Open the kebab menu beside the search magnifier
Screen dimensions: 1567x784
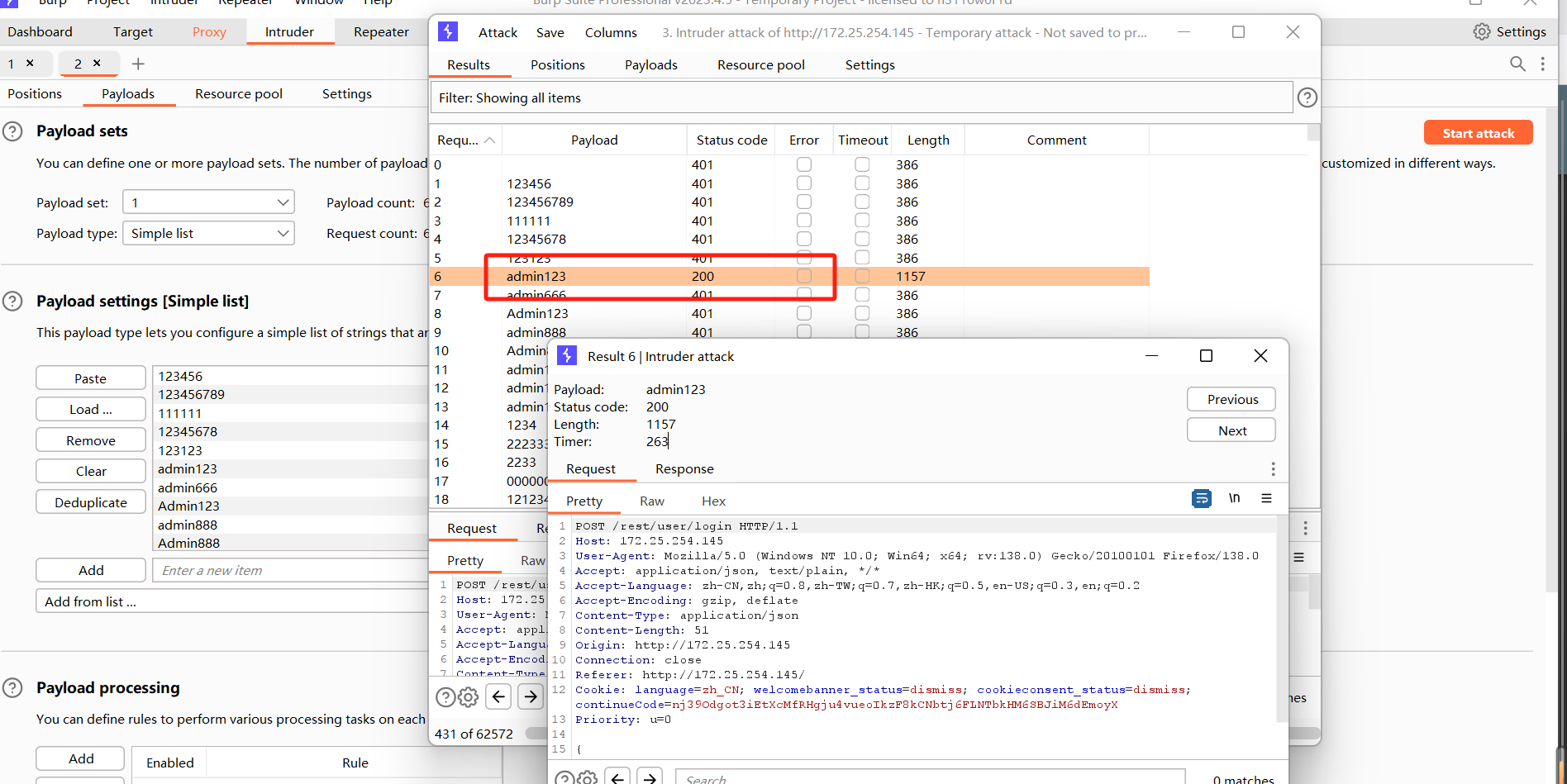pyautogui.click(x=1543, y=64)
